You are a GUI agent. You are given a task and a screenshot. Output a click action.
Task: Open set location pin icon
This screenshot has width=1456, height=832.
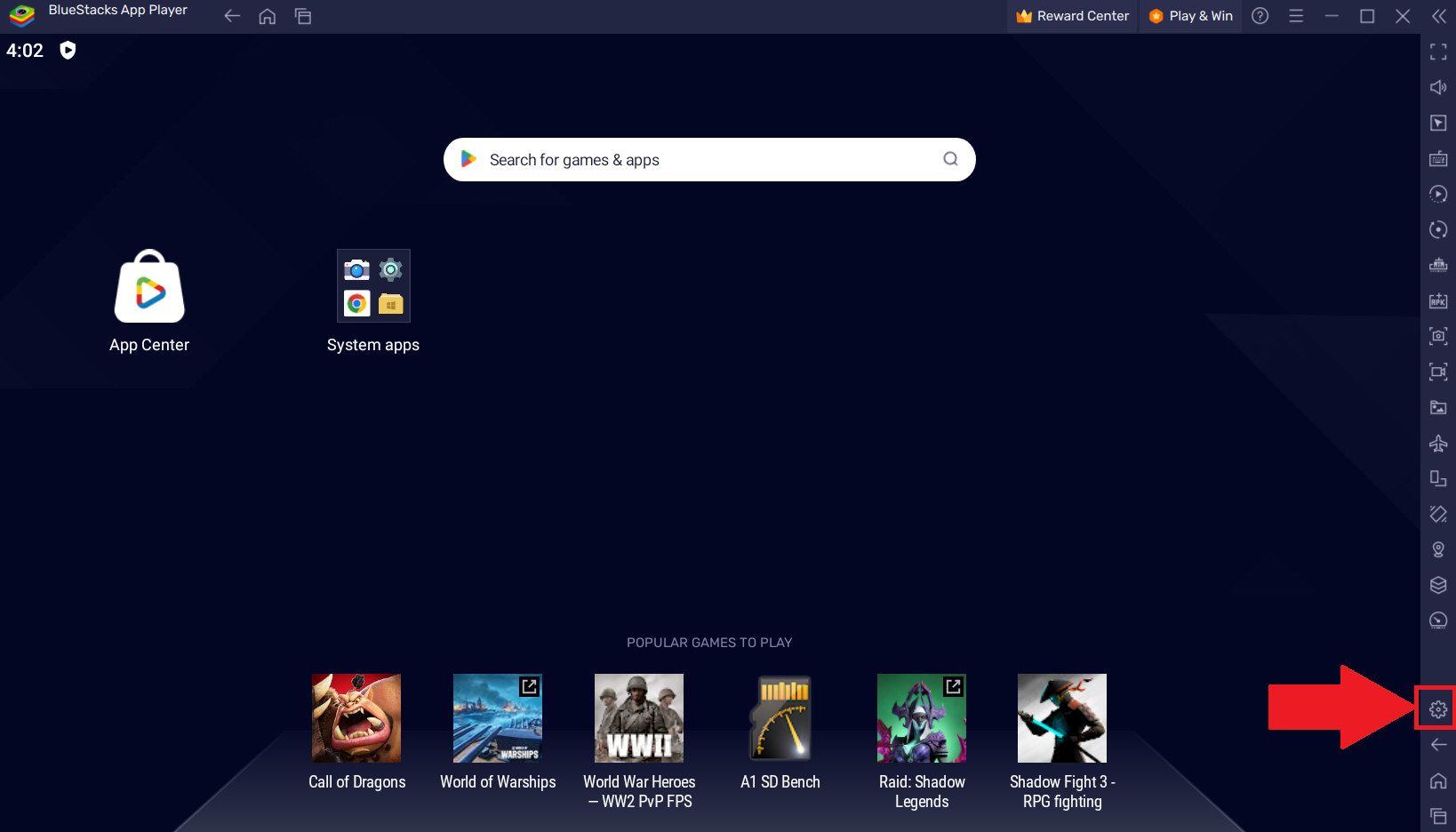pos(1438,549)
